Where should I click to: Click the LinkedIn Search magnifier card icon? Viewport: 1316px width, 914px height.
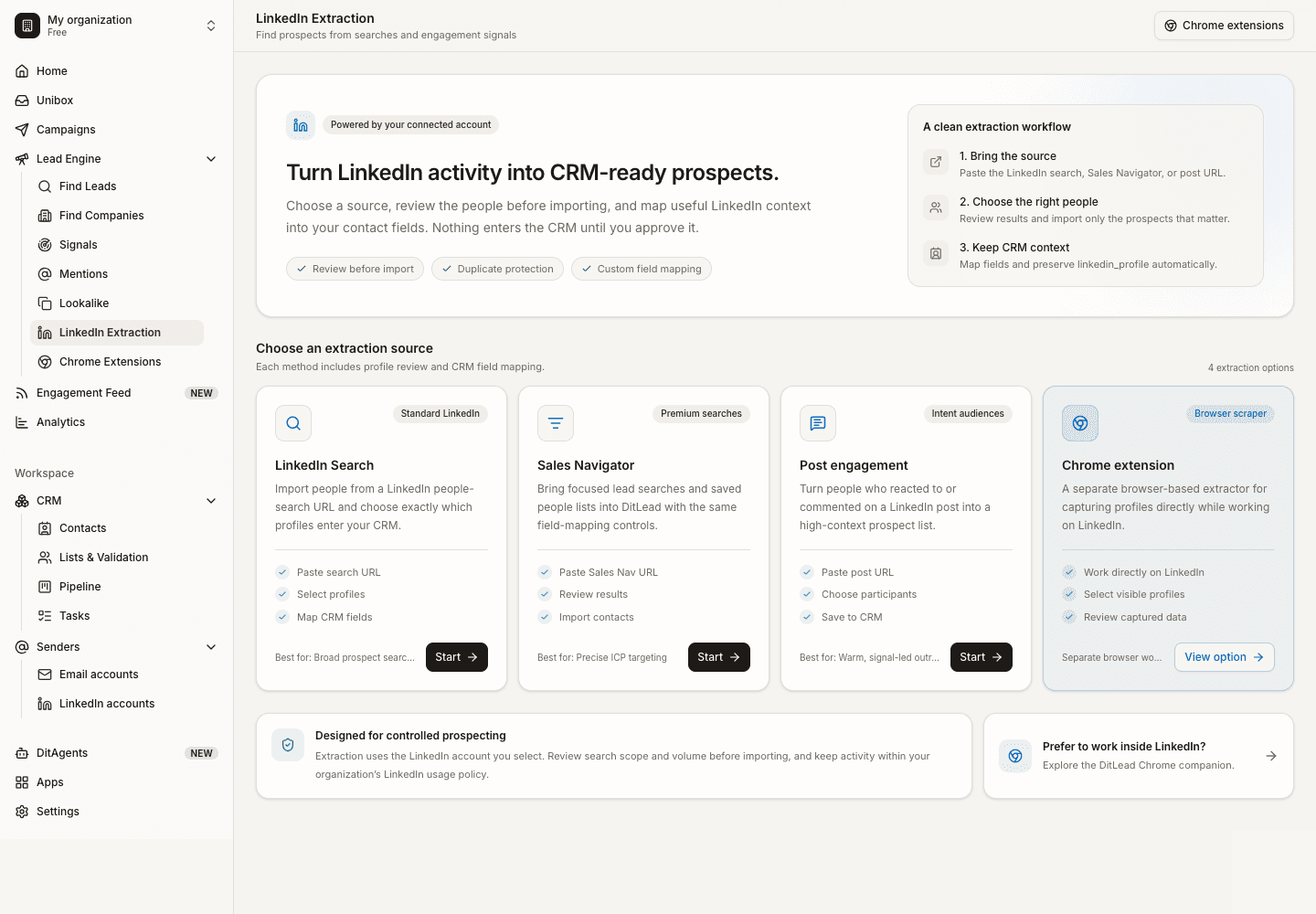pyautogui.click(x=293, y=423)
